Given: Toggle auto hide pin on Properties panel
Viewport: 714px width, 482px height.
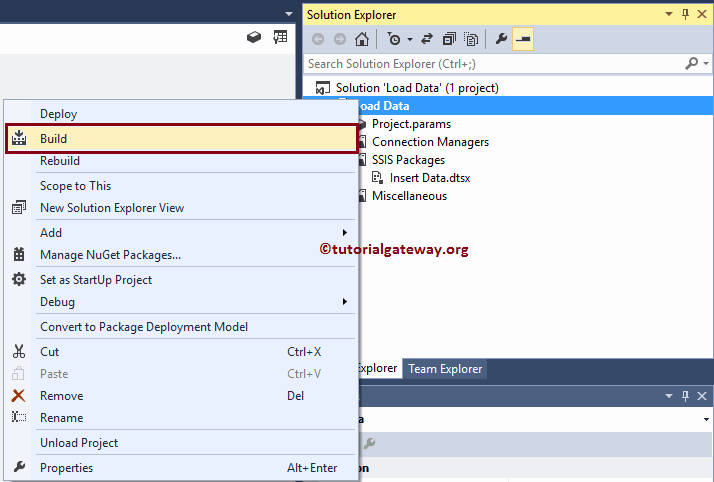Looking at the screenshot, I should 685,396.
